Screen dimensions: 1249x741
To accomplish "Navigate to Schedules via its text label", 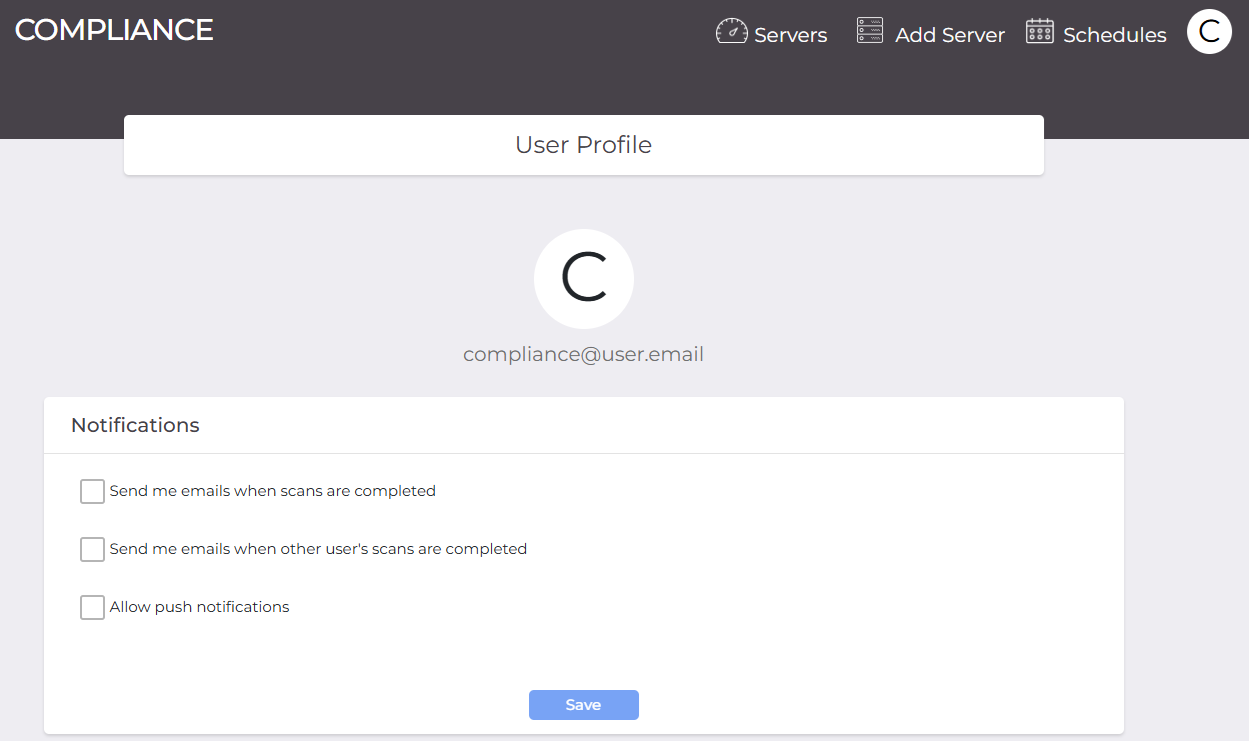I will [x=1114, y=35].
